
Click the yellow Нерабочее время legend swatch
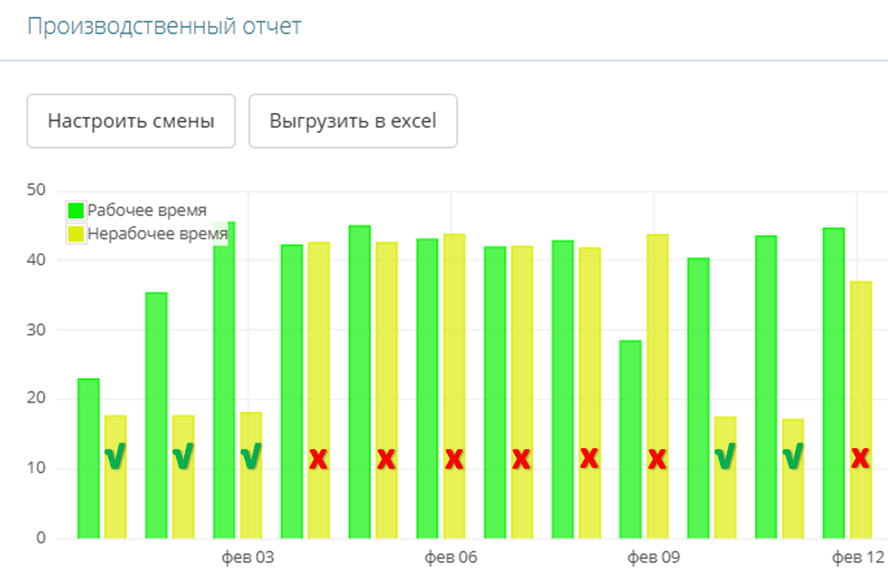coord(76,234)
